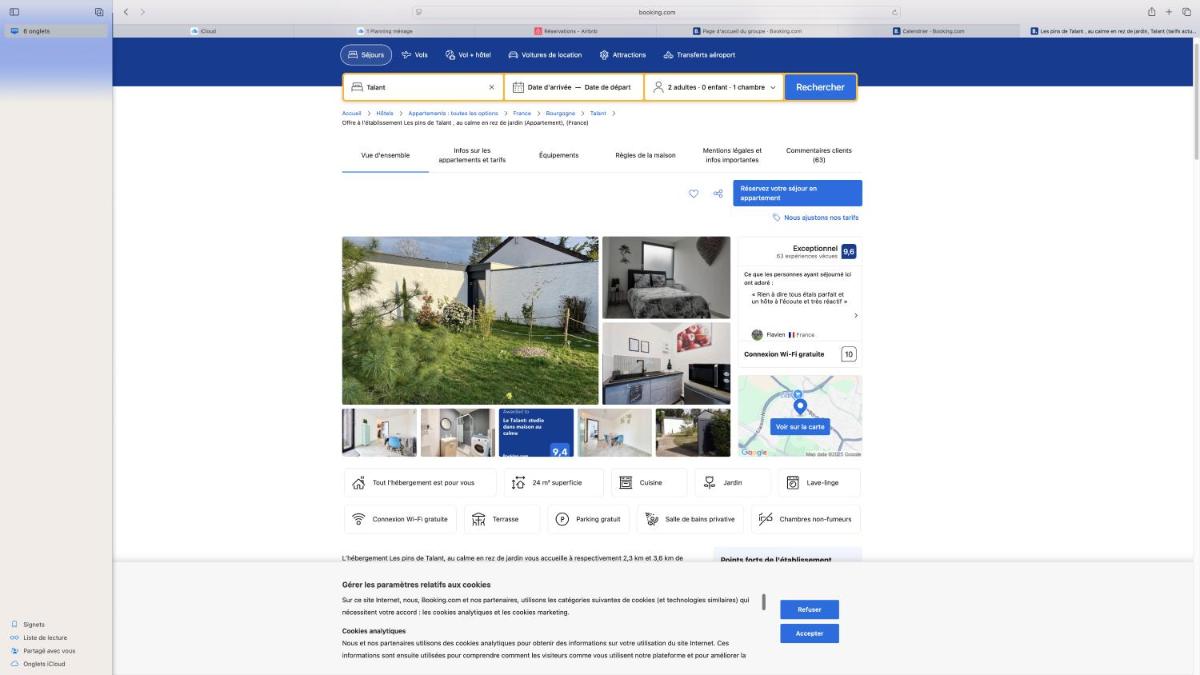Clear the Talant destination with X icon
This screenshot has width=1200, height=675.
click(x=491, y=88)
